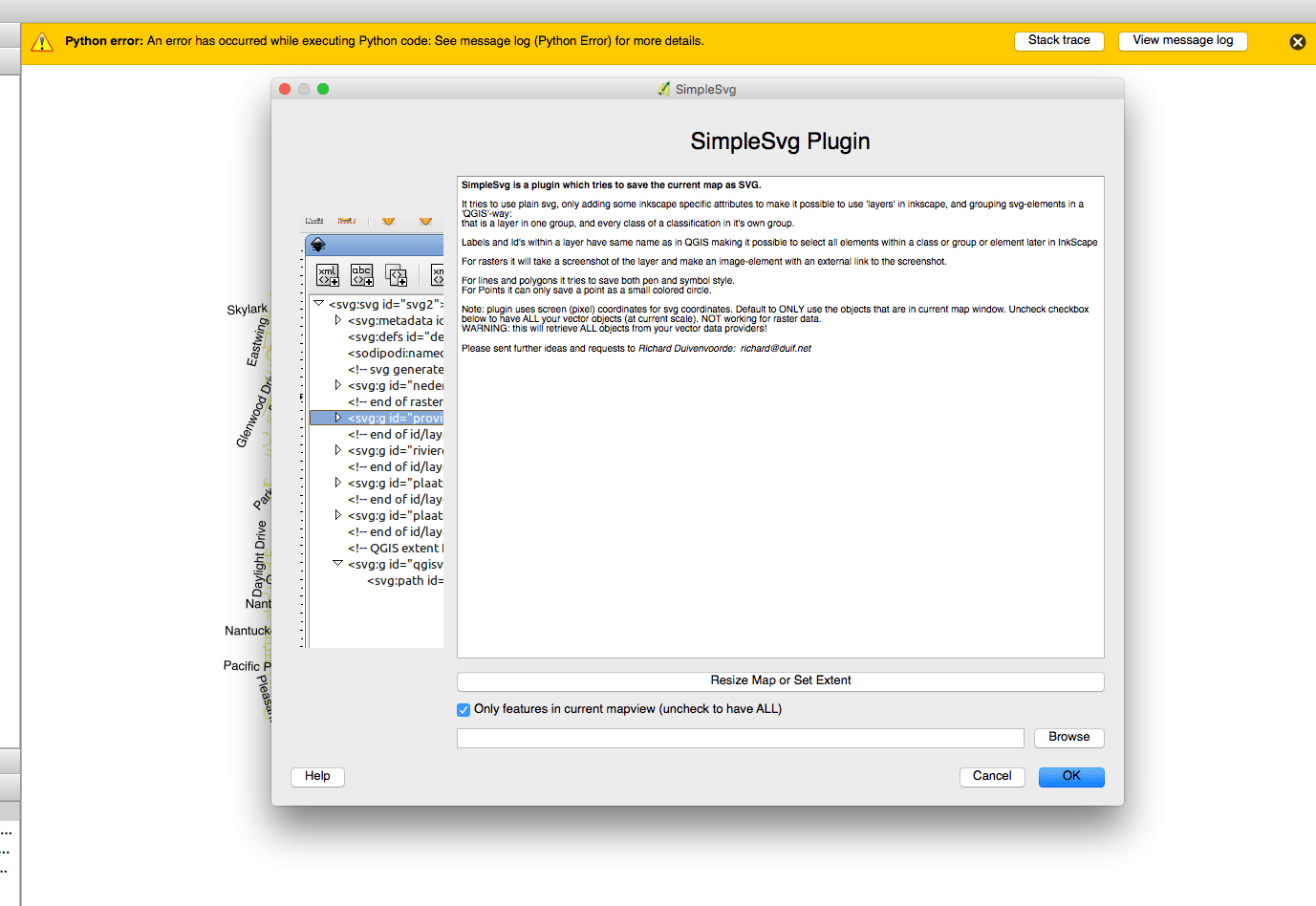Click the new text node abc icon
This screenshot has height=906, width=1316.
coord(362,275)
